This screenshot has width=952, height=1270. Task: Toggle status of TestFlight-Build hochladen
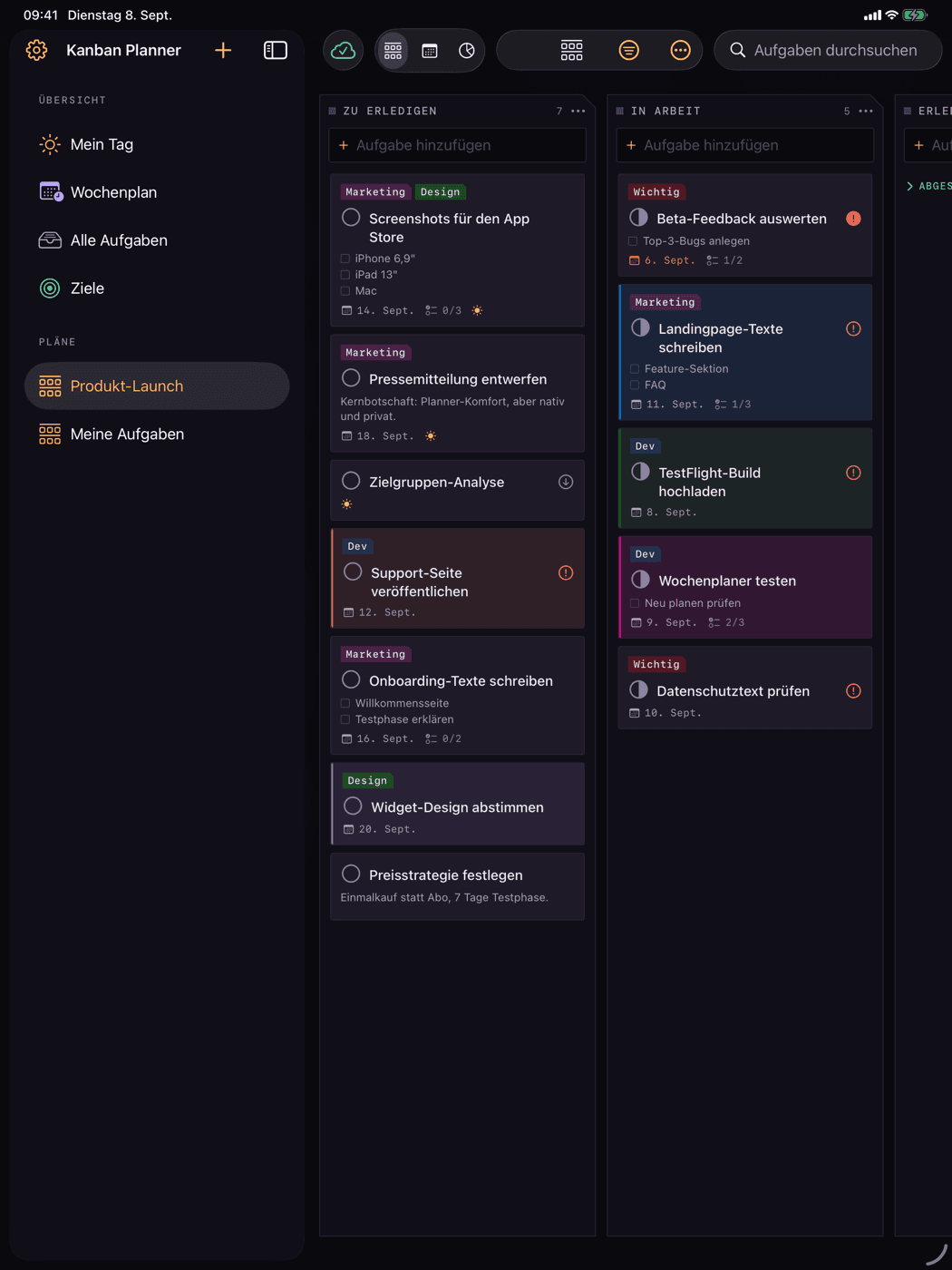pyautogui.click(x=641, y=472)
